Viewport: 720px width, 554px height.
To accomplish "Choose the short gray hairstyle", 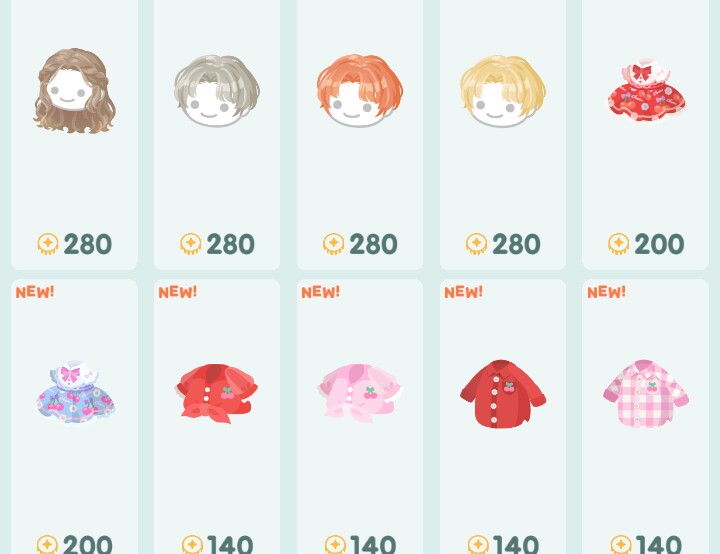I will pos(217,91).
